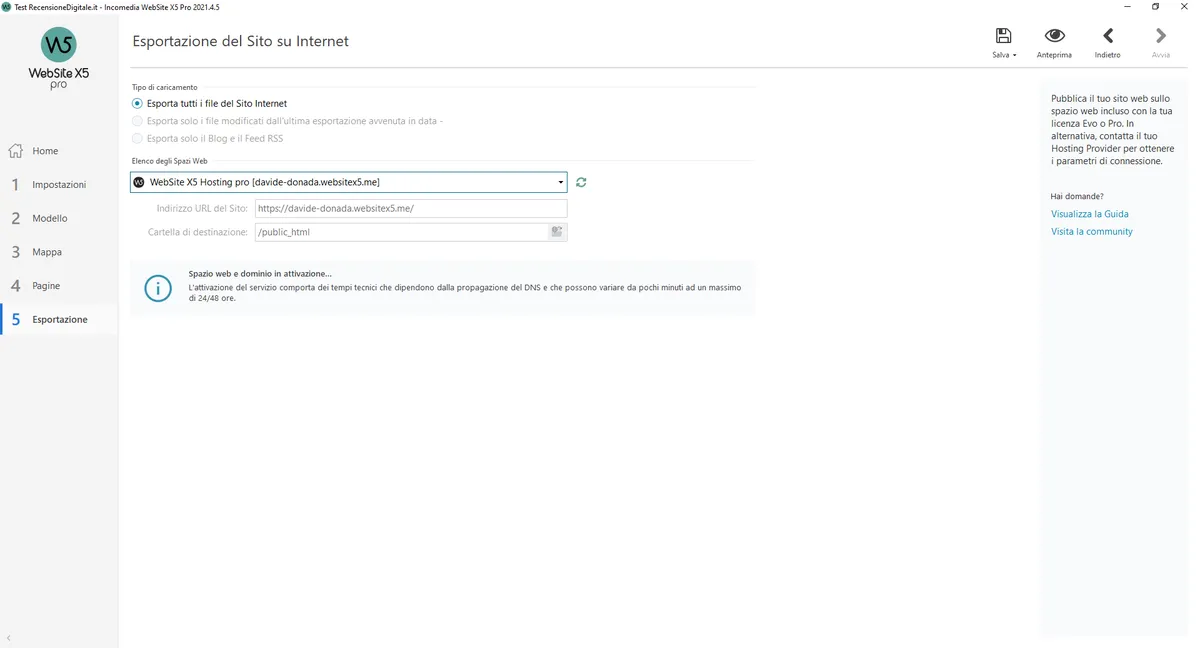This screenshot has width=1200, height=648.
Task: Click the Salva floppy disk icon
Action: click(1004, 36)
